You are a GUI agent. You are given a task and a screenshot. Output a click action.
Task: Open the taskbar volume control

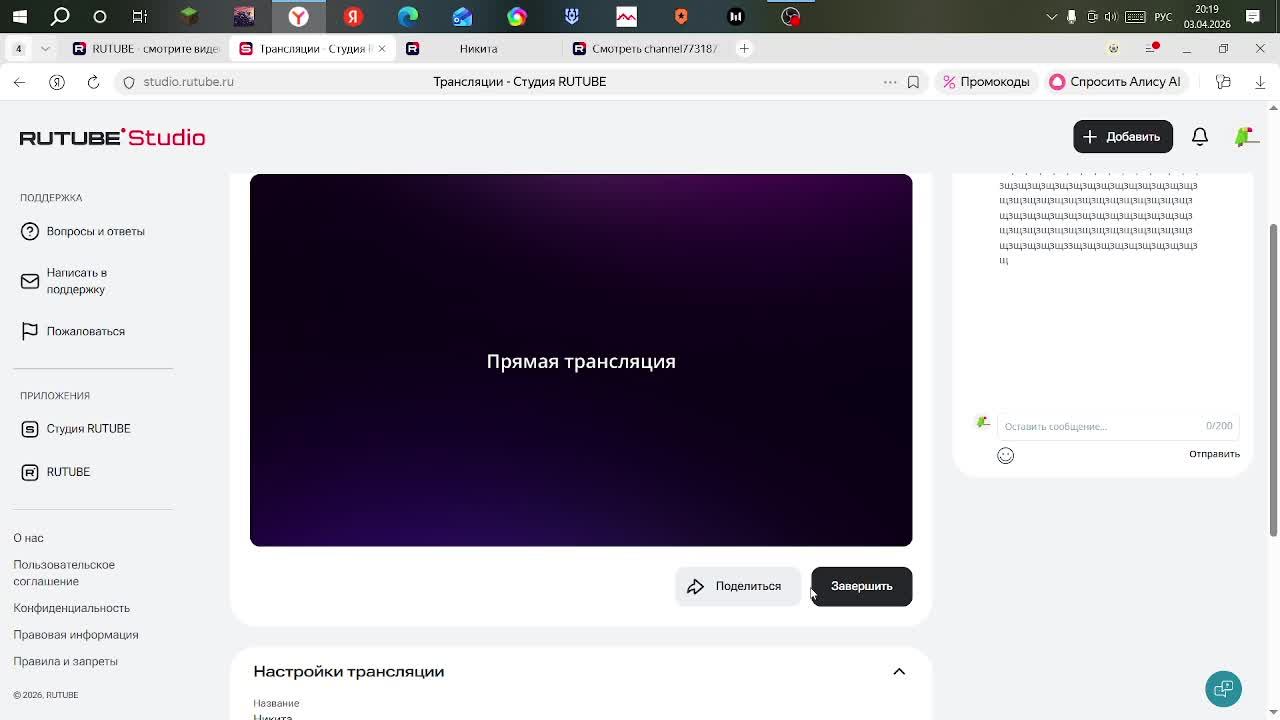point(1113,17)
